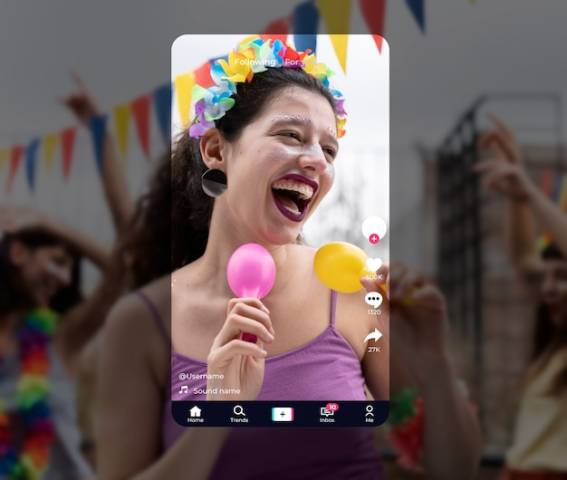The height and width of the screenshot is (480, 567).
Task: Click the pink follow plus badge
Action: tap(374, 239)
